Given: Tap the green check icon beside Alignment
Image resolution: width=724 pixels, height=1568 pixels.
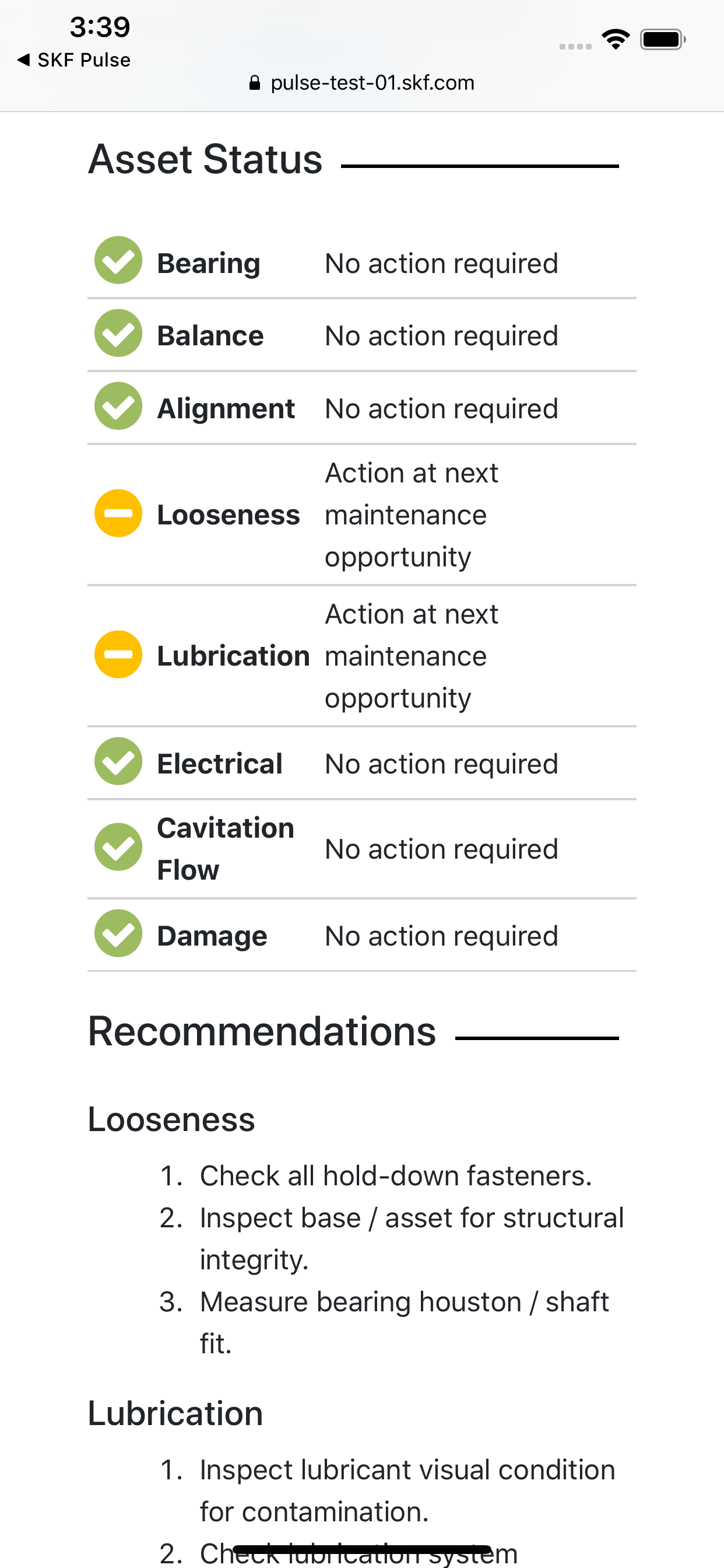Looking at the screenshot, I should click(118, 406).
